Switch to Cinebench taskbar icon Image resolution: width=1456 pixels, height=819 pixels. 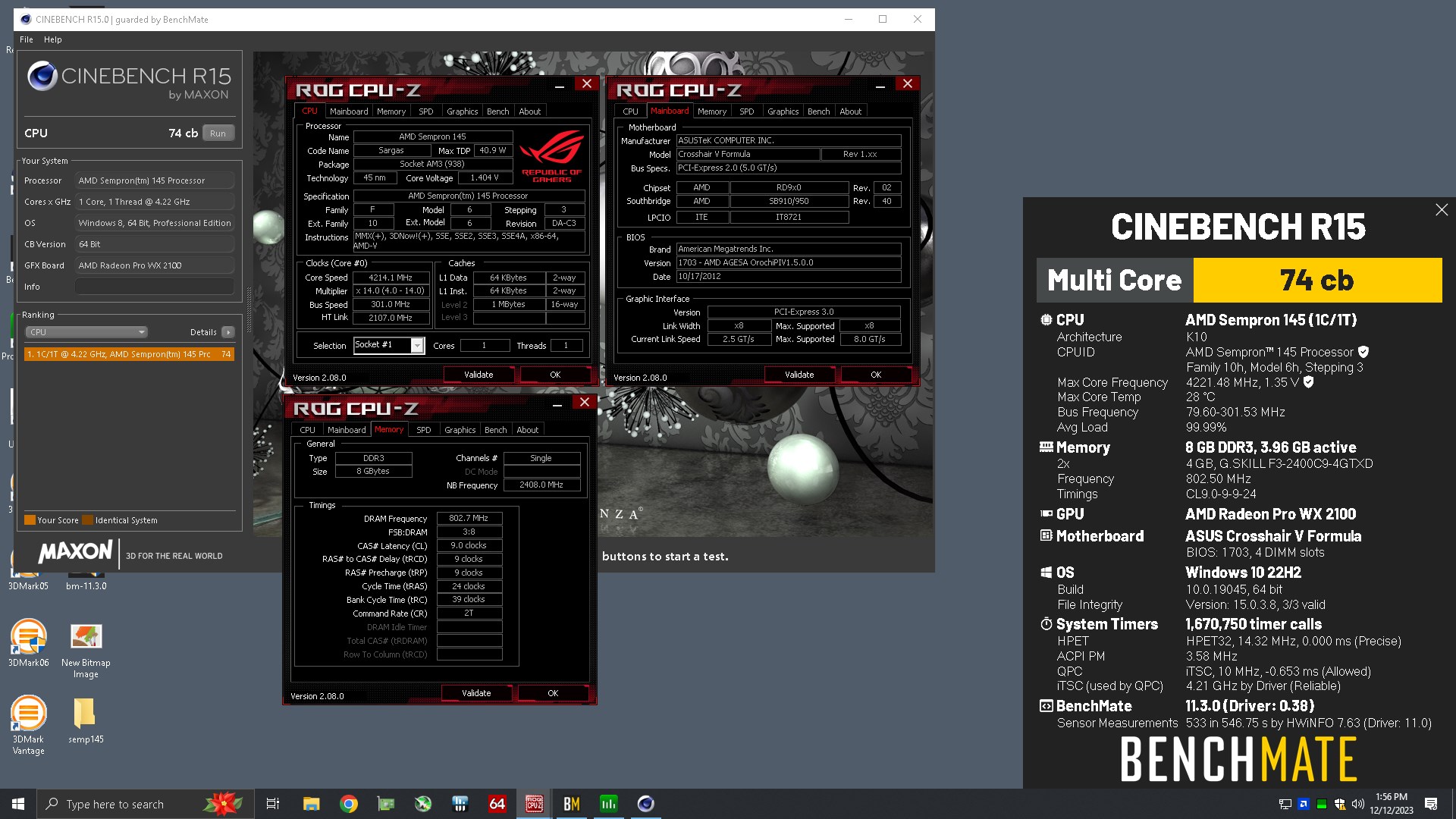tap(645, 804)
